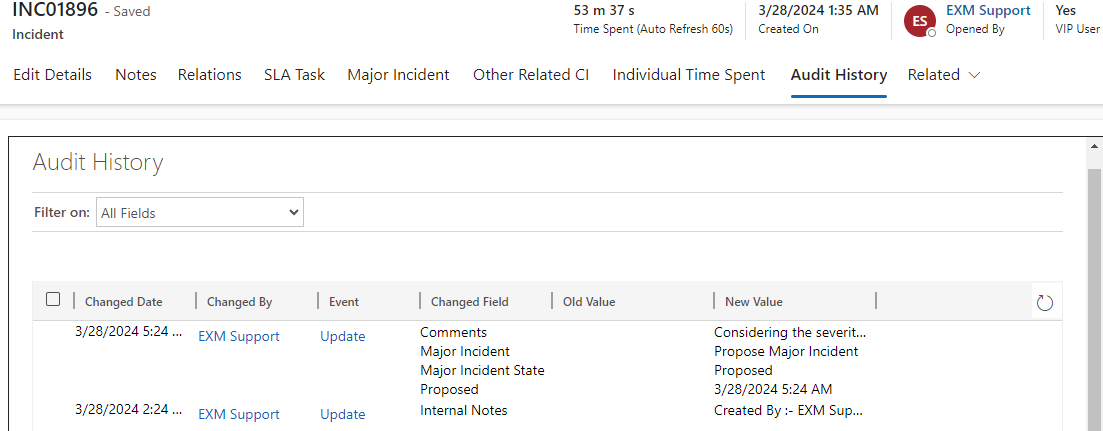Expand the Related tab chevron

(974, 75)
